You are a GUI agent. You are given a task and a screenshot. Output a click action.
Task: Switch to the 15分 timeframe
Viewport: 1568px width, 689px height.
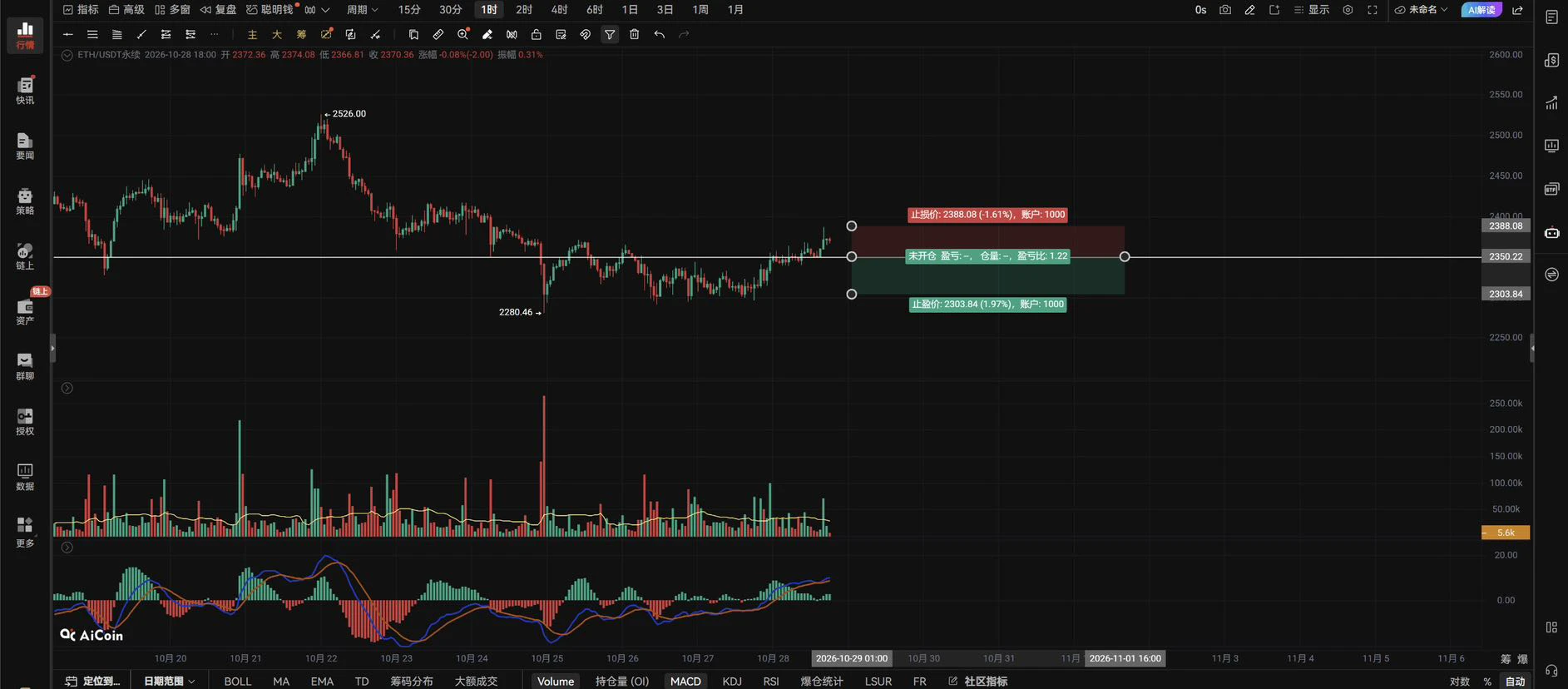coord(408,10)
